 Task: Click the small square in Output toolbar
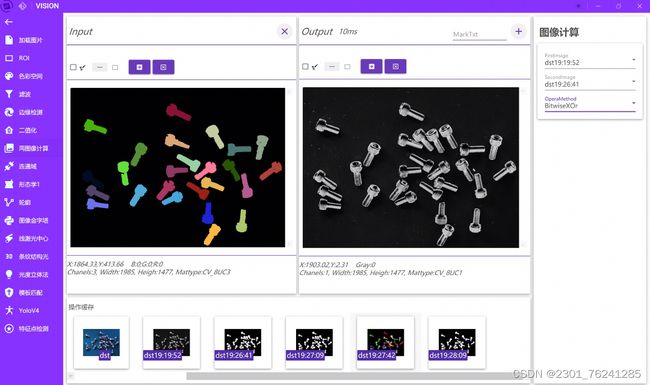347,66
